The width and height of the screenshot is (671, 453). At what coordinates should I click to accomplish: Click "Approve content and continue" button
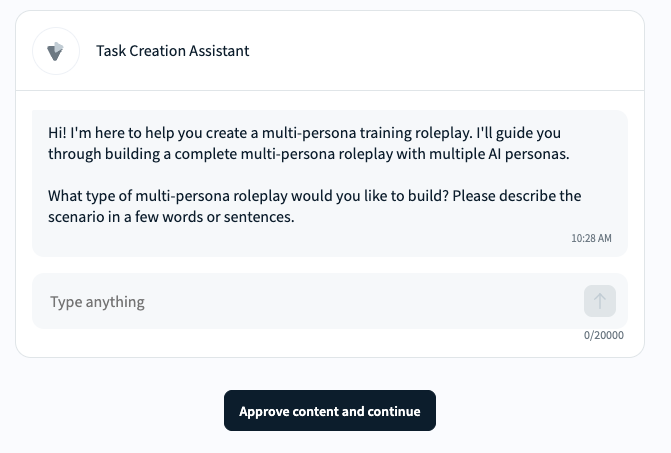click(x=330, y=411)
